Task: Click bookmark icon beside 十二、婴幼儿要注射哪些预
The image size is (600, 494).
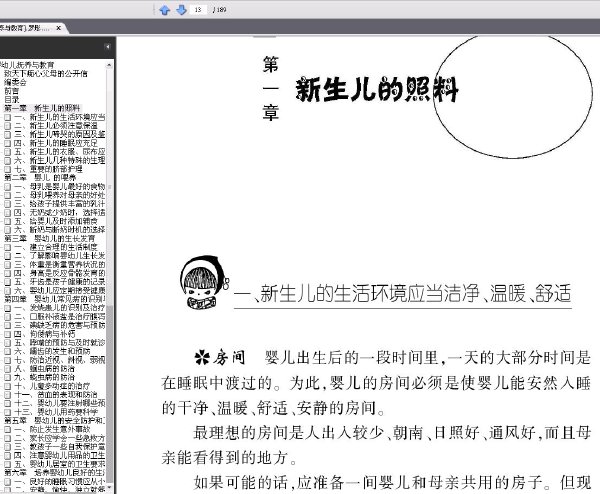Action: pyautogui.click(x=8, y=403)
